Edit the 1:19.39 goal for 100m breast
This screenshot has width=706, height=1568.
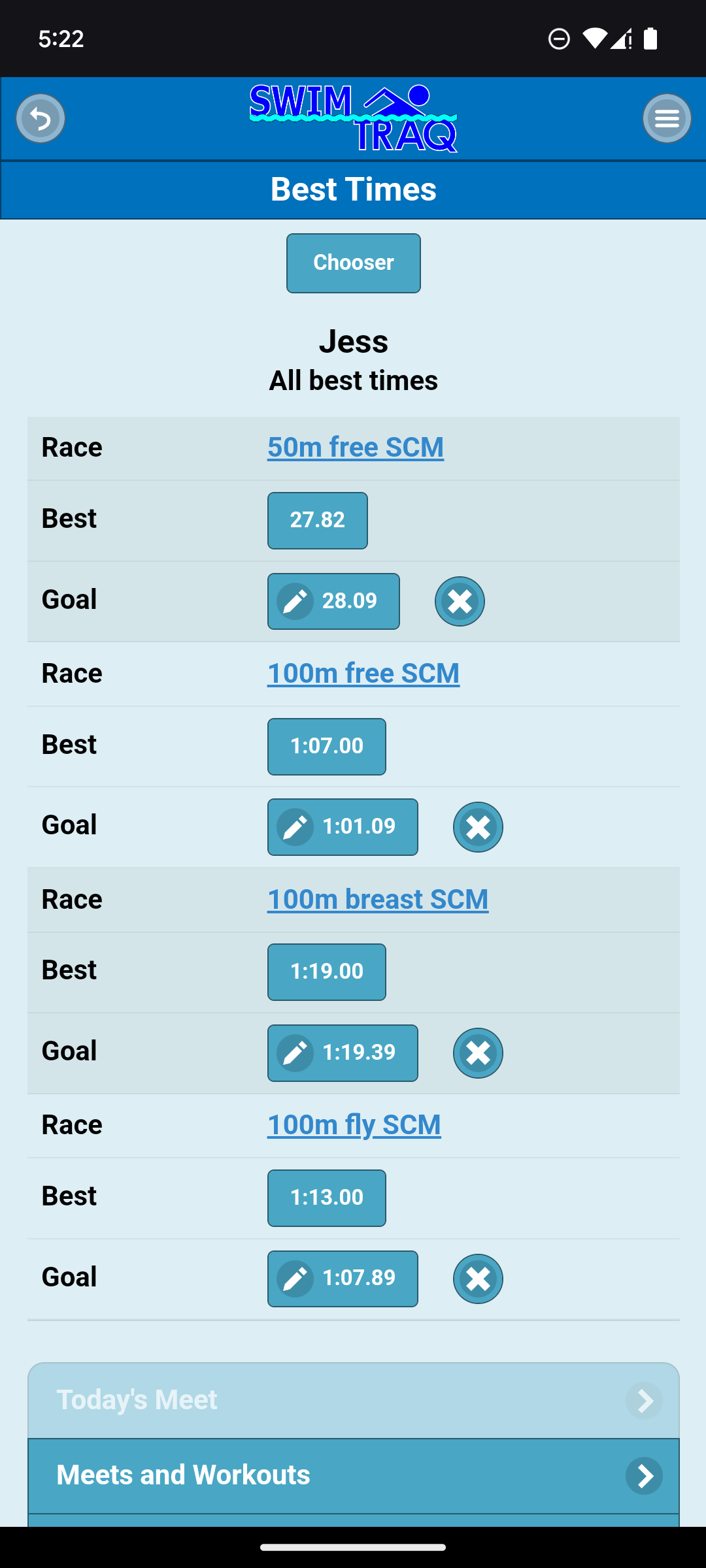pos(343,1053)
